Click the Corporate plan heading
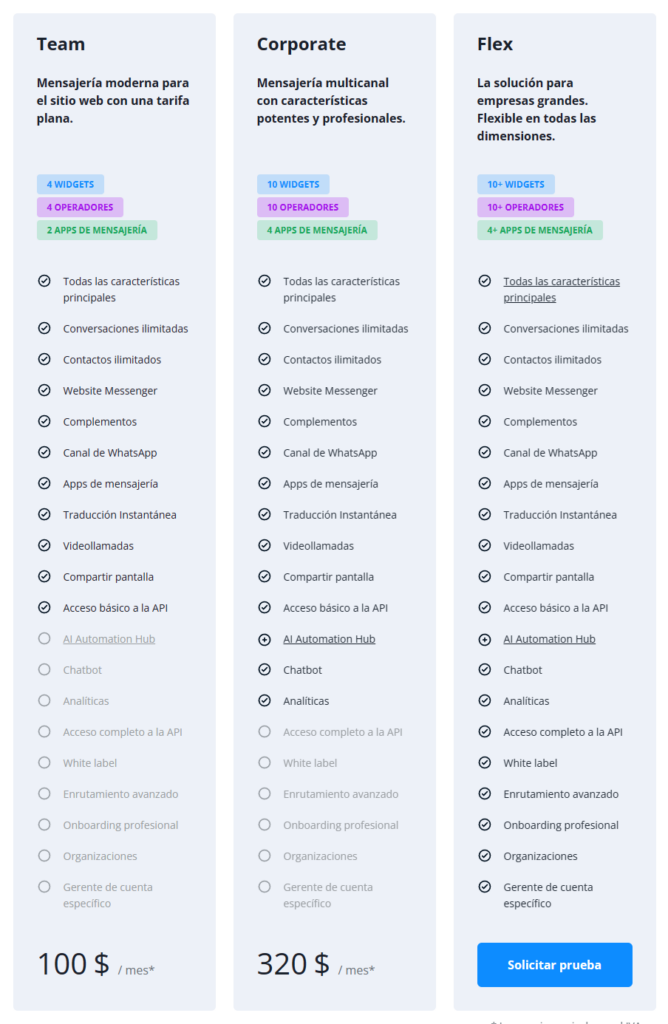The height and width of the screenshot is (1024, 668). 301,44
